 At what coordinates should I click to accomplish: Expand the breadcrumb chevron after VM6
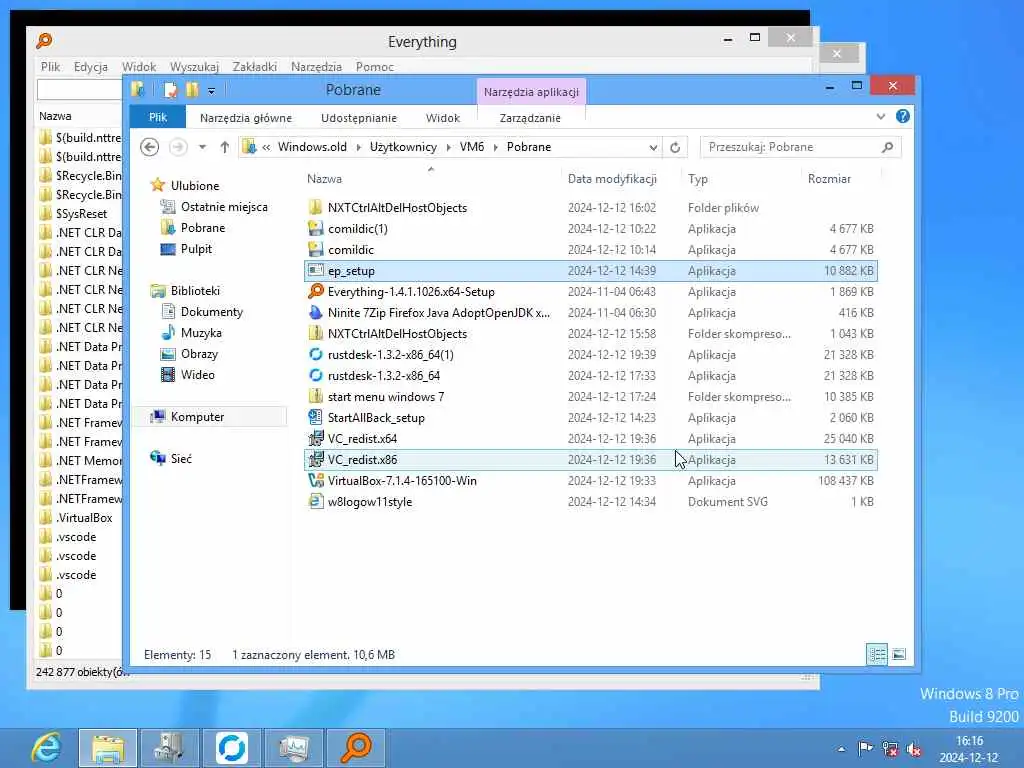pos(496,148)
